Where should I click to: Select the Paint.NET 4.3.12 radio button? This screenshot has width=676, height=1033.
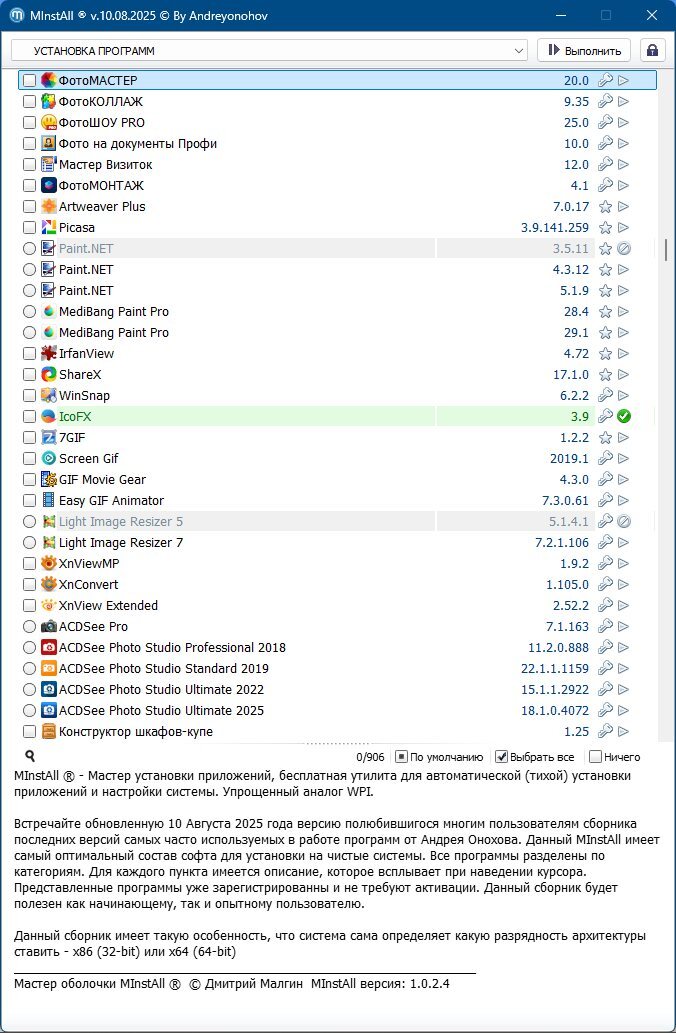point(30,269)
